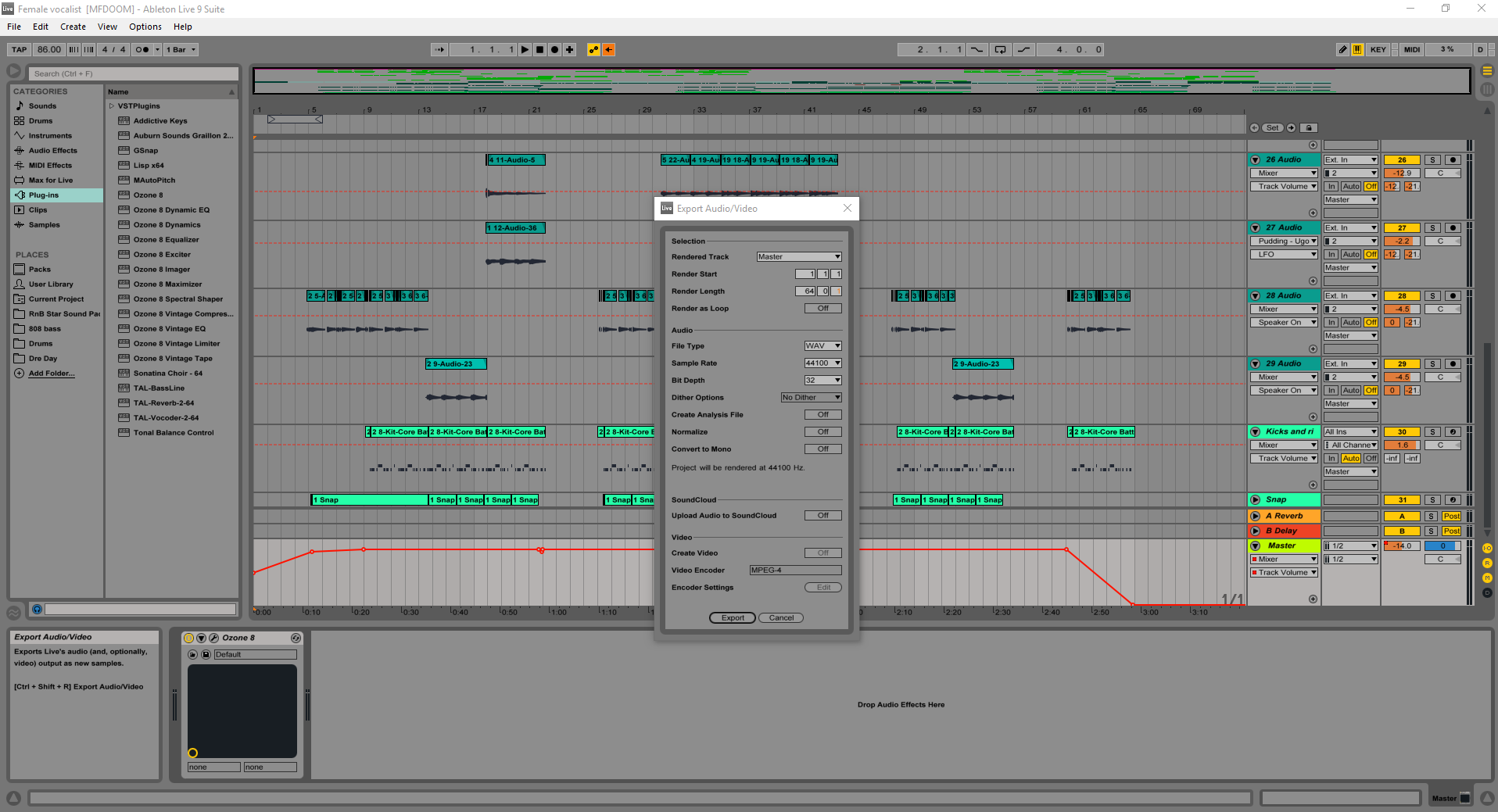
Task: Open the Edit menu
Action: pos(41,27)
